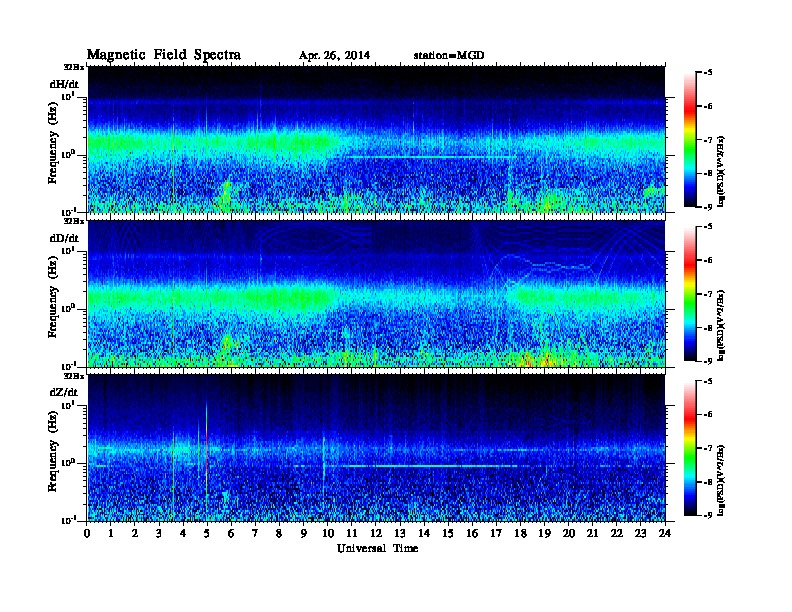792x612 pixels.
Task: Click the 'Magnetic Field Spectra' title
Action: pyautogui.click(x=164, y=55)
